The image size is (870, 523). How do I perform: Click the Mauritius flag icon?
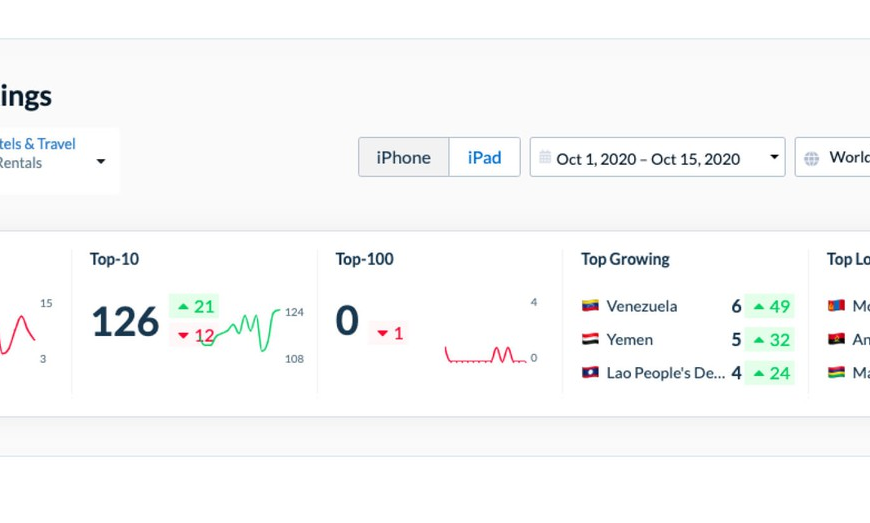point(836,372)
